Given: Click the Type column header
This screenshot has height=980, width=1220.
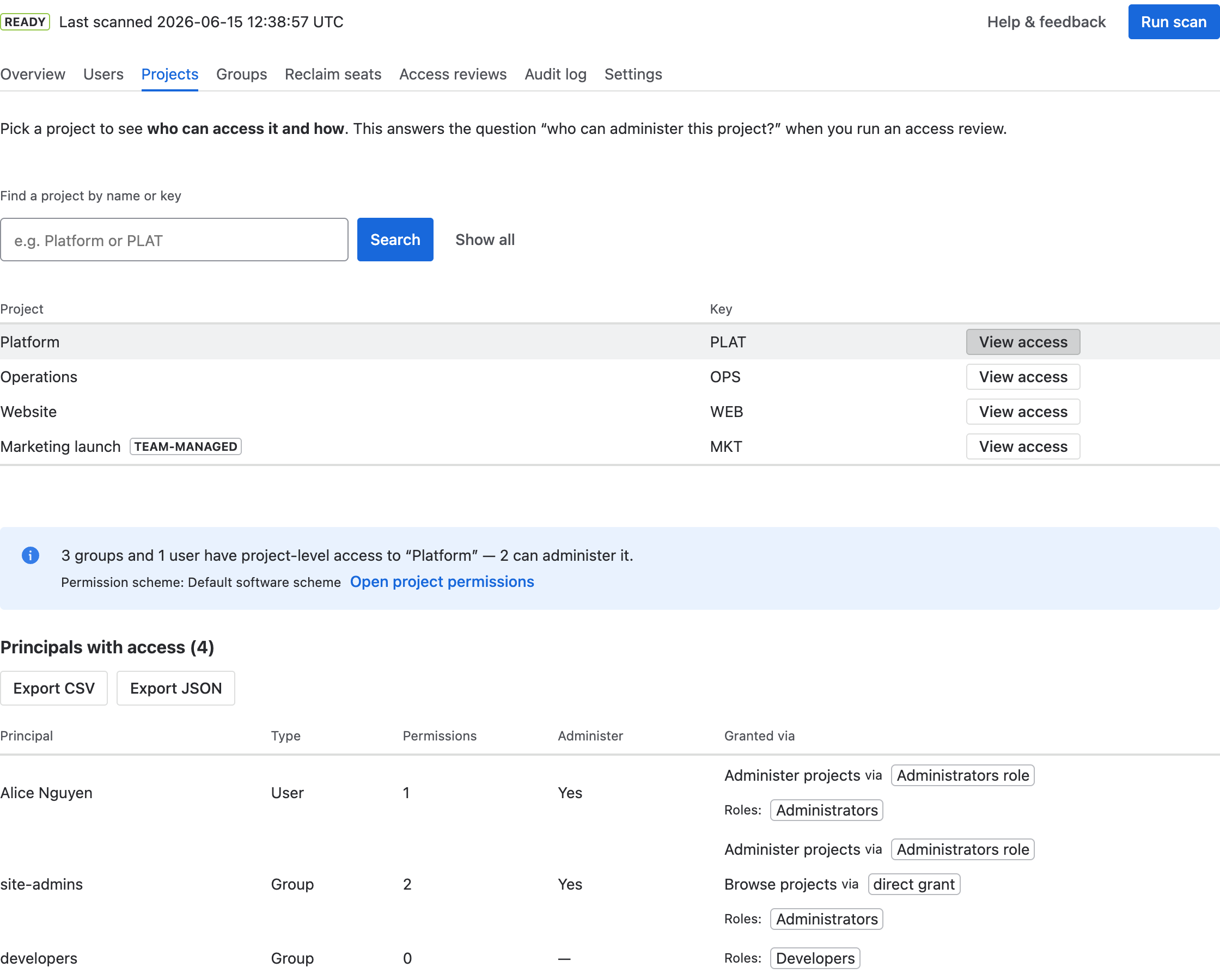Looking at the screenshot, I should 286,736.
